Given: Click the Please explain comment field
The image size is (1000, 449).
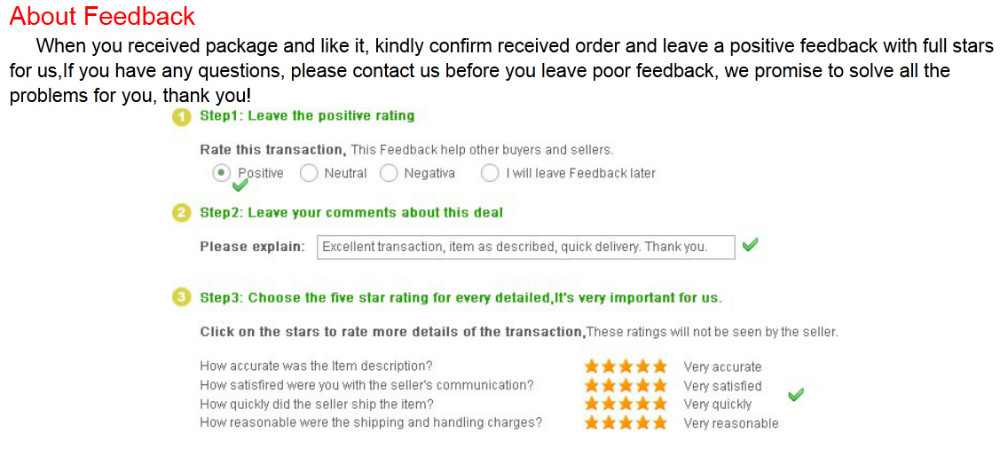Looking at the screenshot, I should click(x=526, y=247).
